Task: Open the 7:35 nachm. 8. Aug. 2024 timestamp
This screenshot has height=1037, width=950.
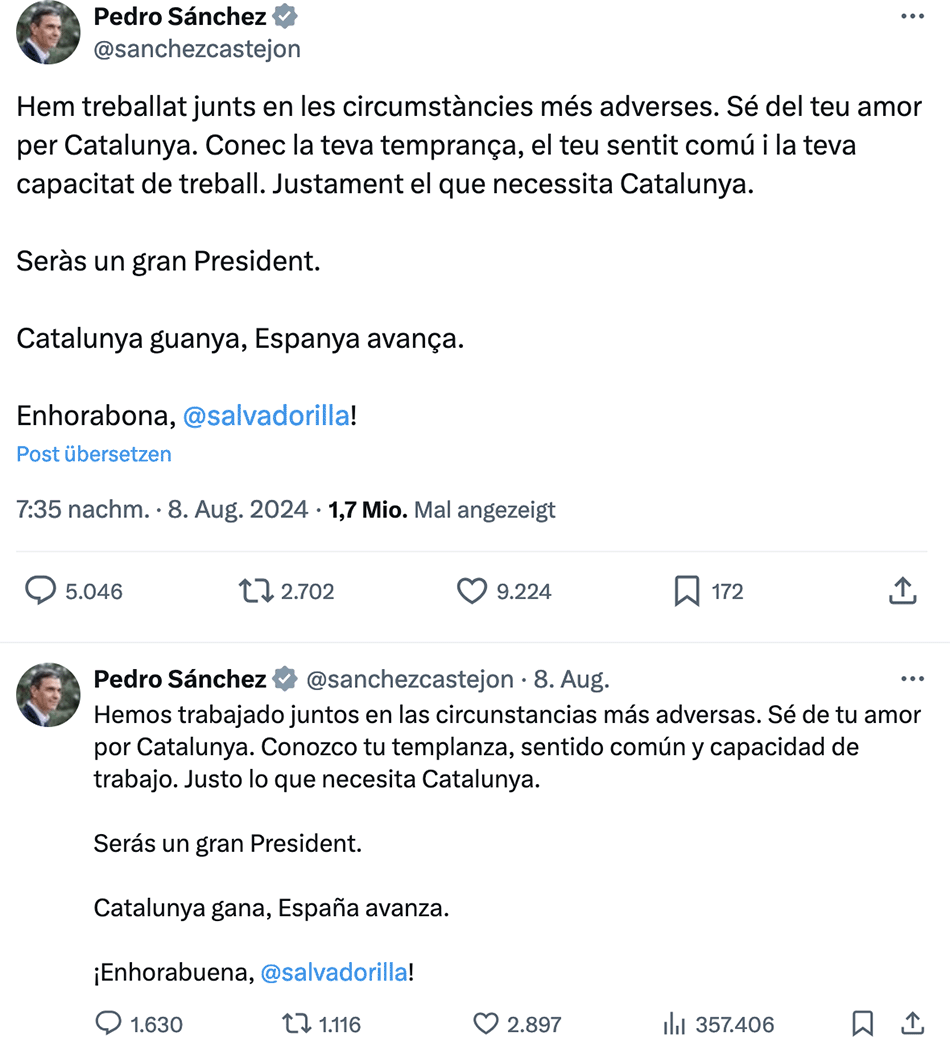Action: click(162, 510)
